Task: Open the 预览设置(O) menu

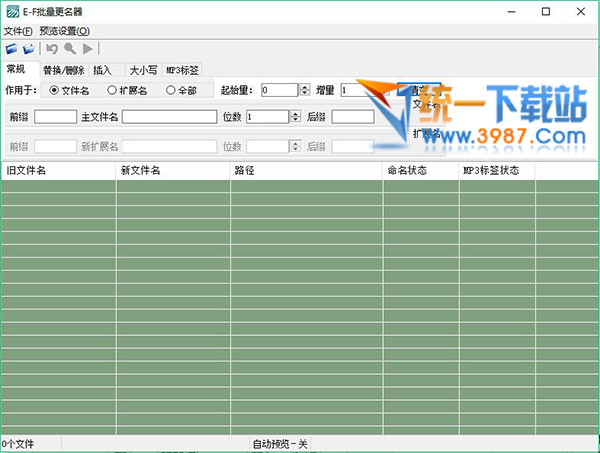Action: pos(65,31)
